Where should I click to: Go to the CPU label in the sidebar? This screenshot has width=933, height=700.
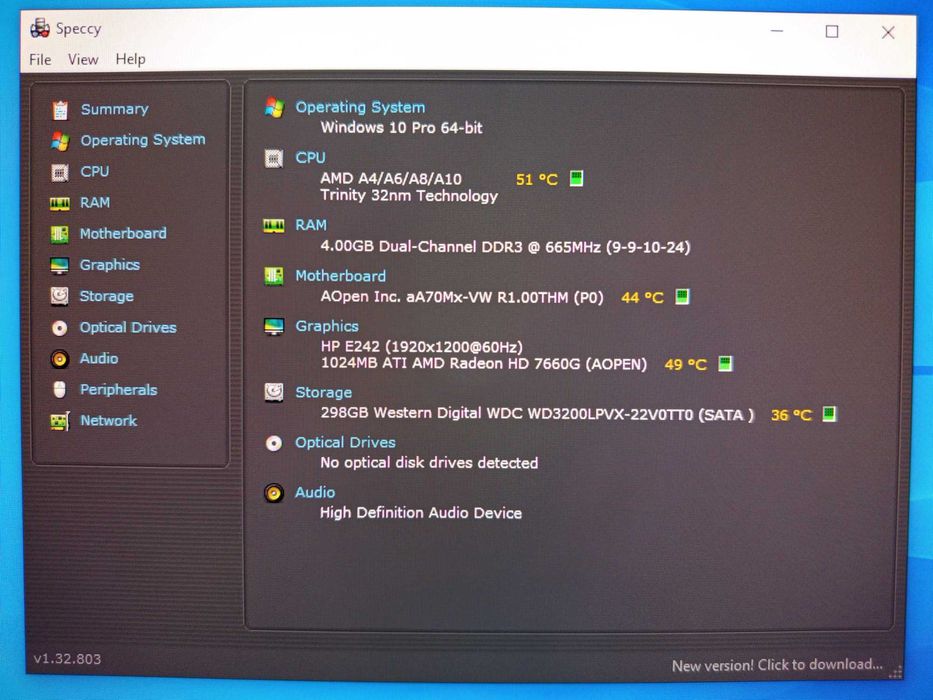95,171
